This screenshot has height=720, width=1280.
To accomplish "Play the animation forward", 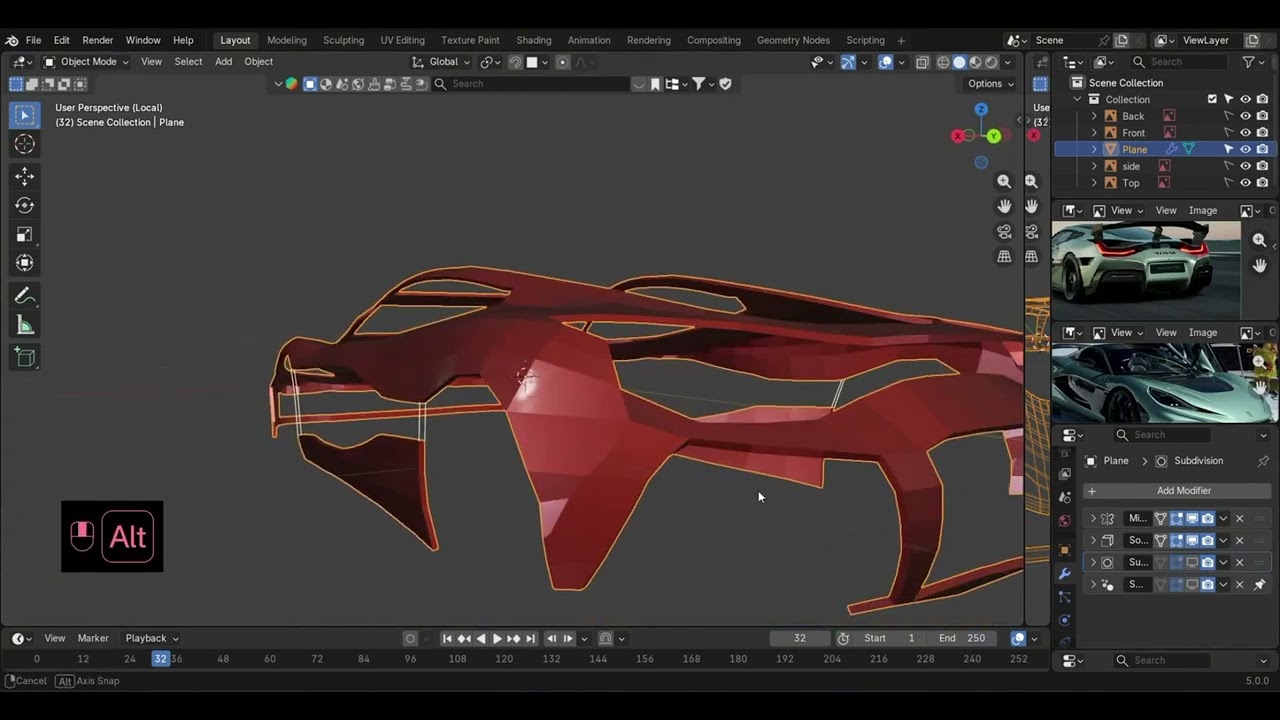I will [x=497, y=638].
